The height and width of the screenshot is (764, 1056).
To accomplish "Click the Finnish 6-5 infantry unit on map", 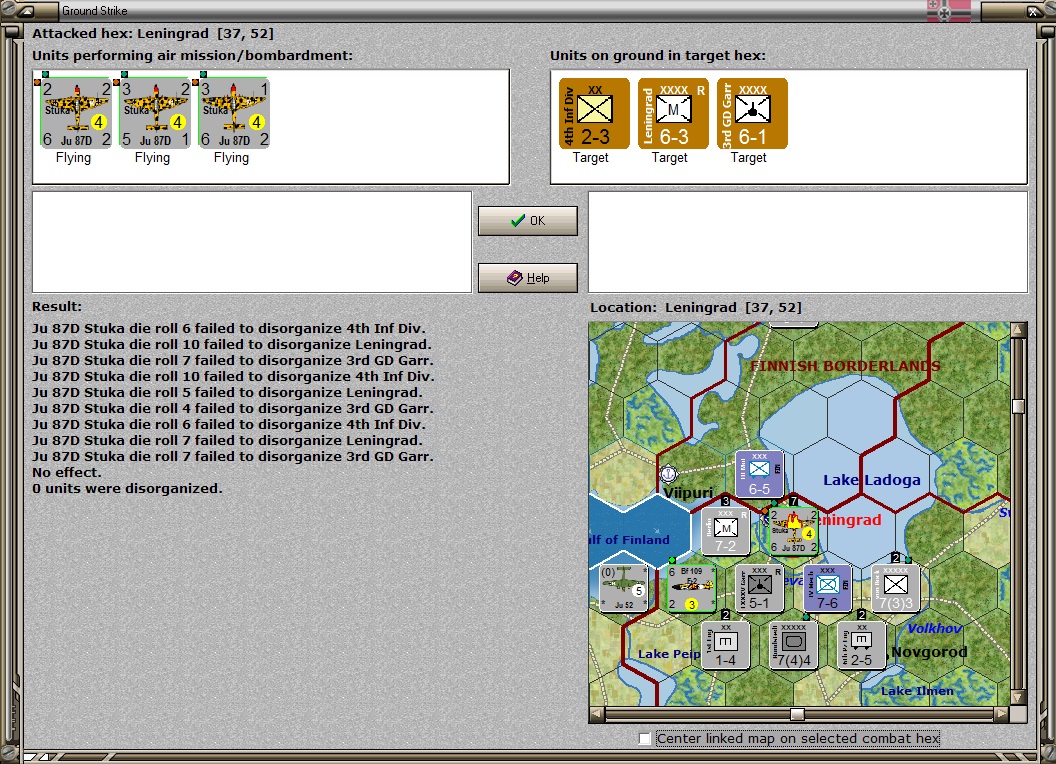I will tap(759, 474).
